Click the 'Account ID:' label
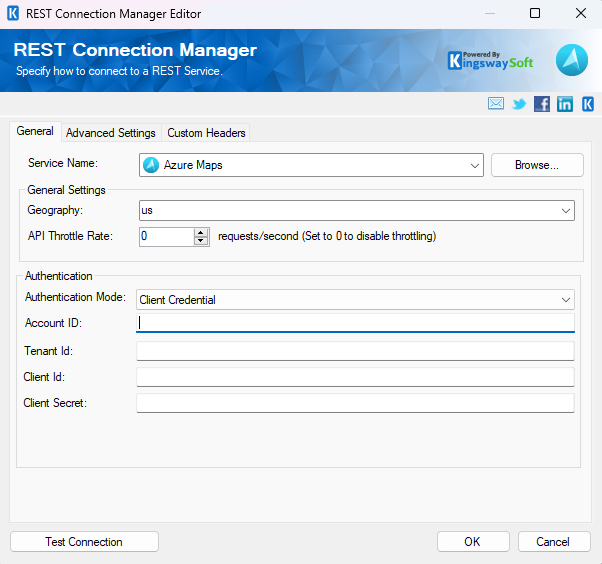The height and width of the screenshot is (564, 602). pos(54,323)
